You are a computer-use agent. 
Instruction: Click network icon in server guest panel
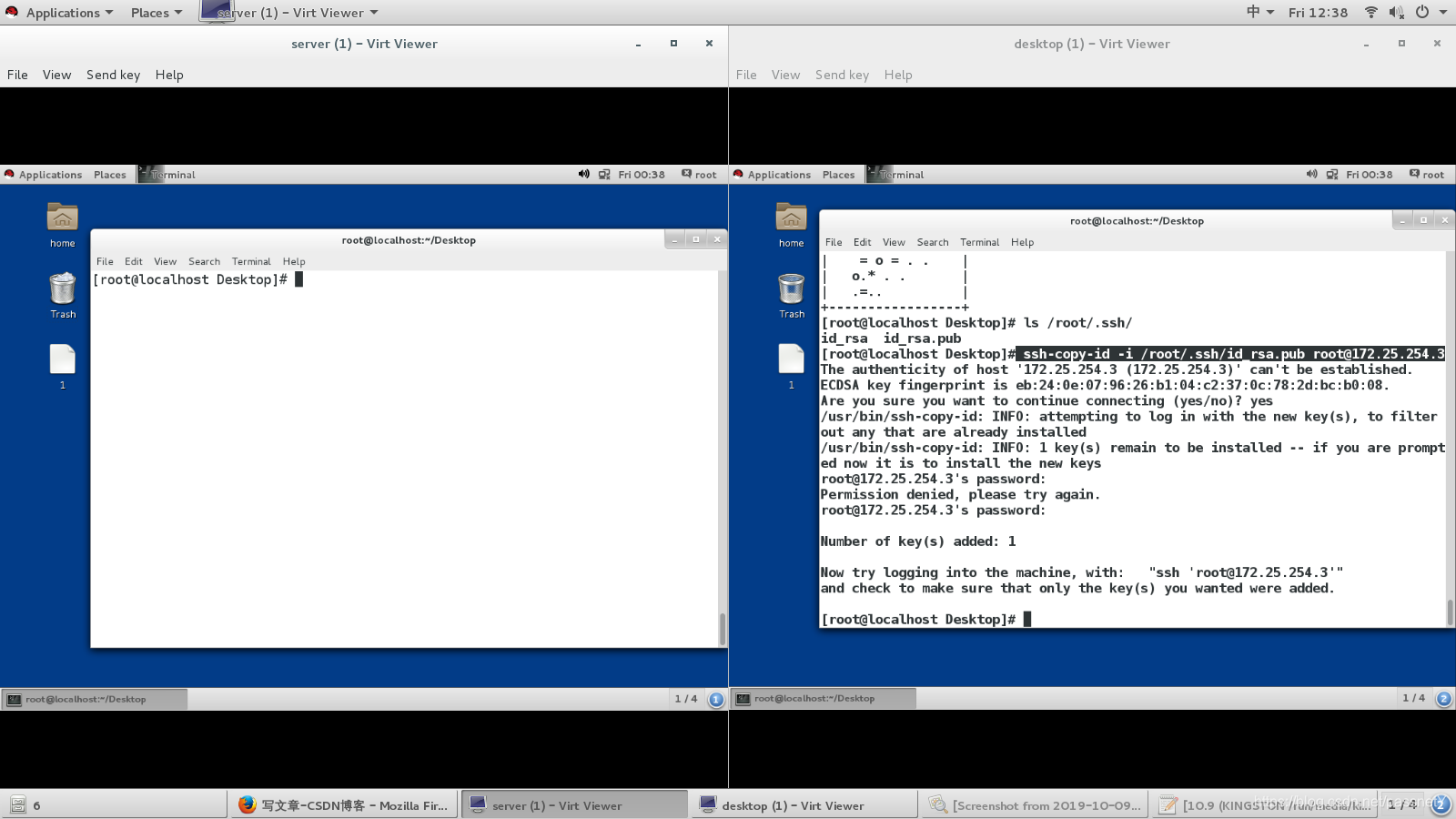point(604,174)
